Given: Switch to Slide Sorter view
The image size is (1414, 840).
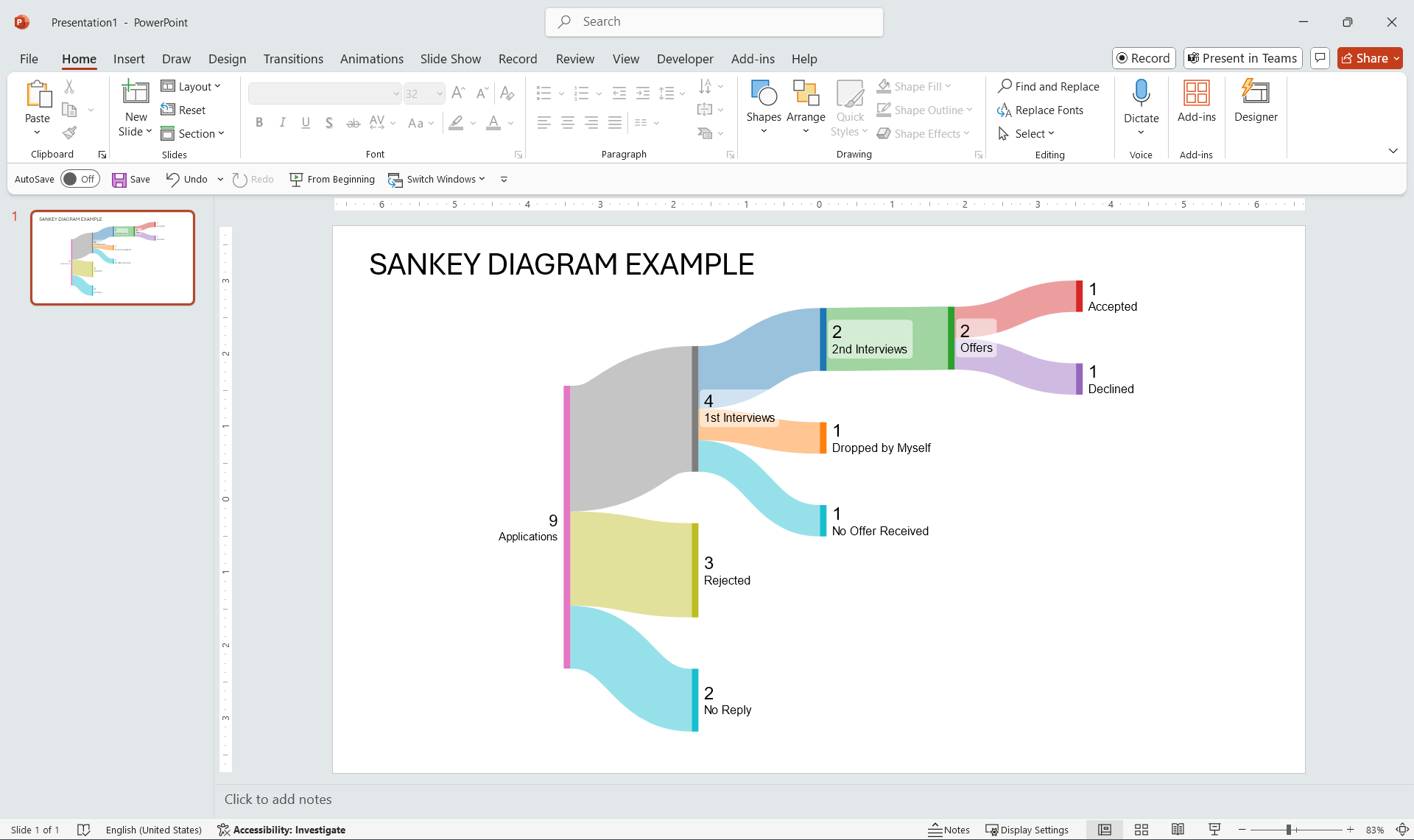Looking at the screenshot, I should [x=1142, y=830].
